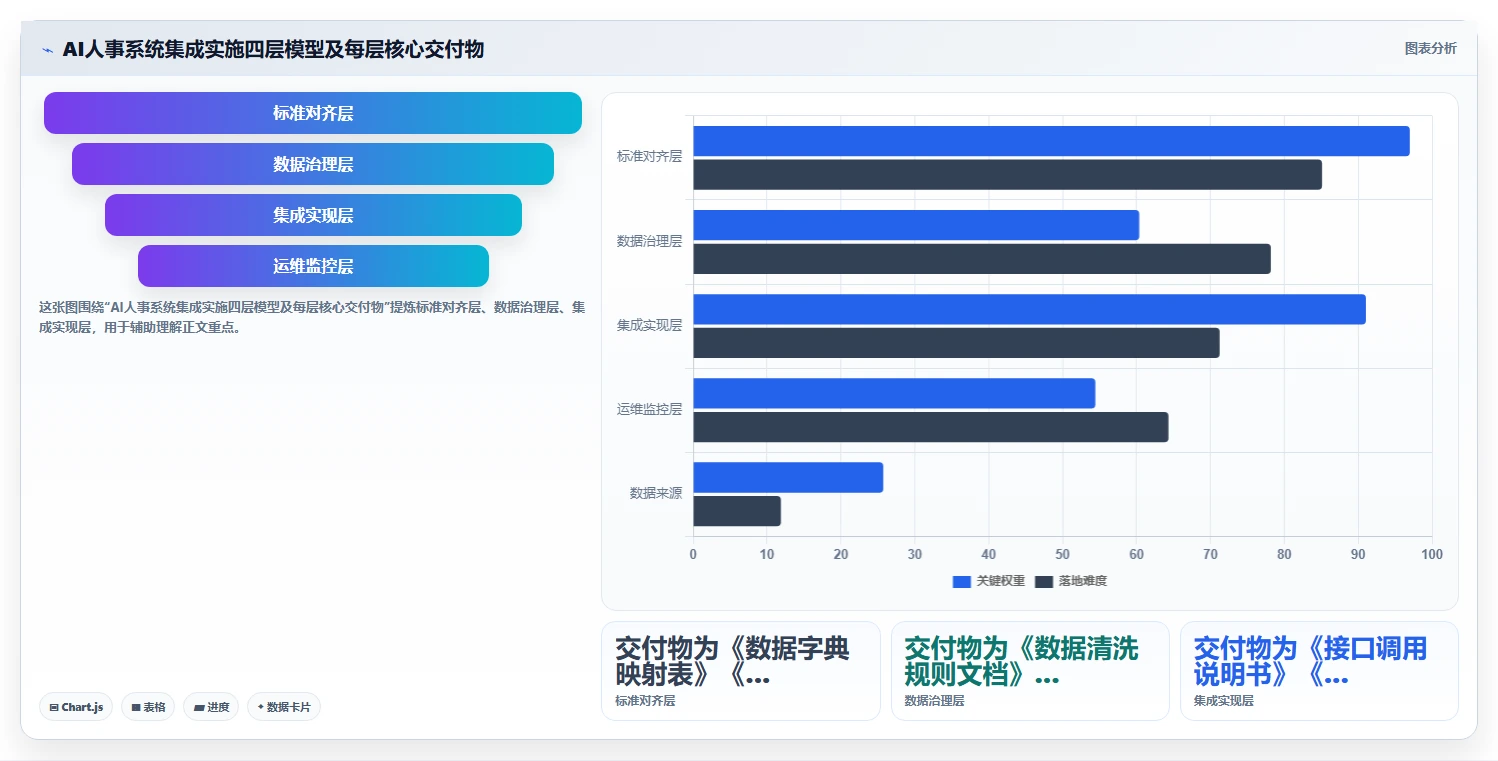1498x761 pixels.
Task: Click the 集成实现层 funnel bar
Action: coord(313,215)
